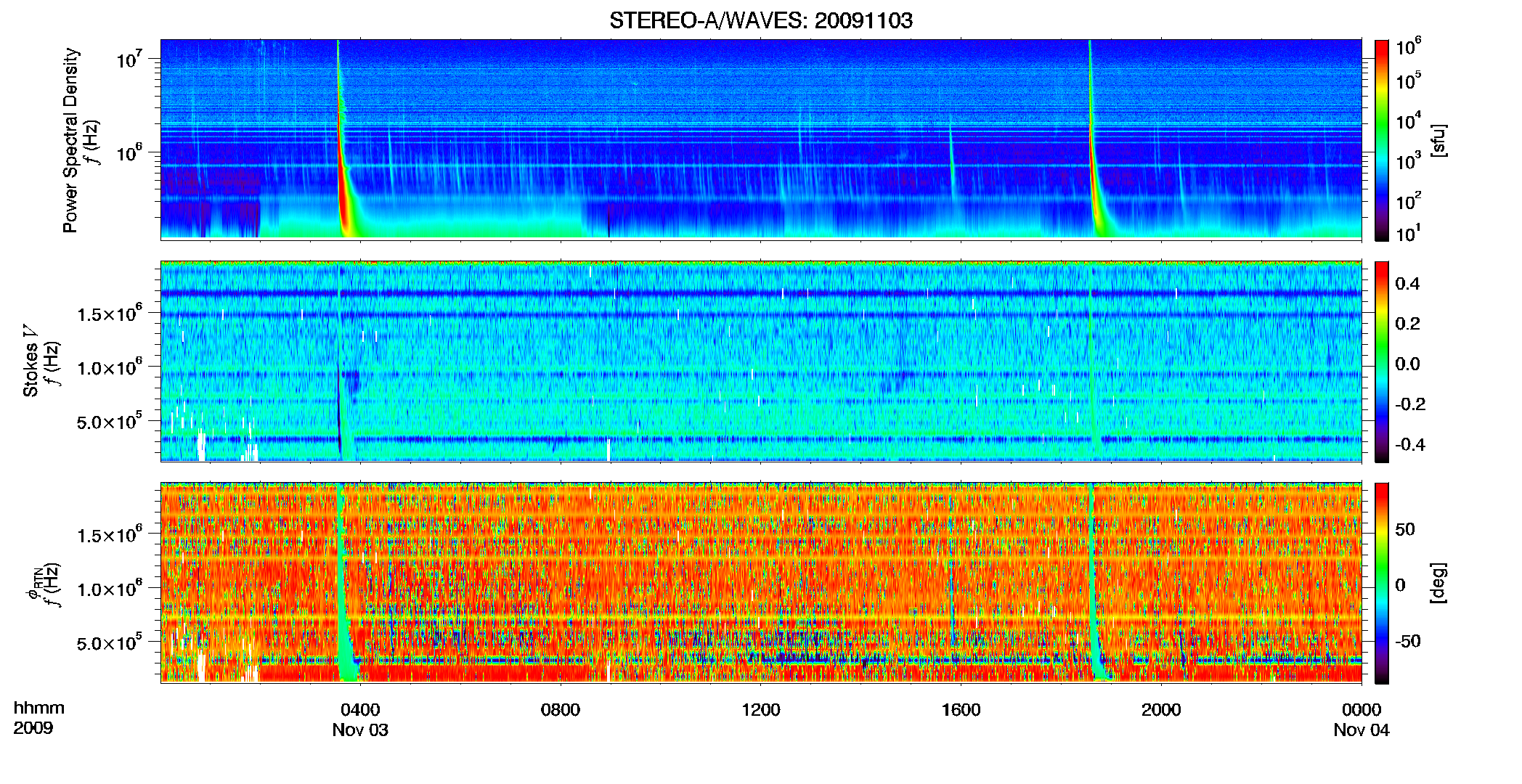Select the 10^1 label on sfu colorbar

[1409, 233]
